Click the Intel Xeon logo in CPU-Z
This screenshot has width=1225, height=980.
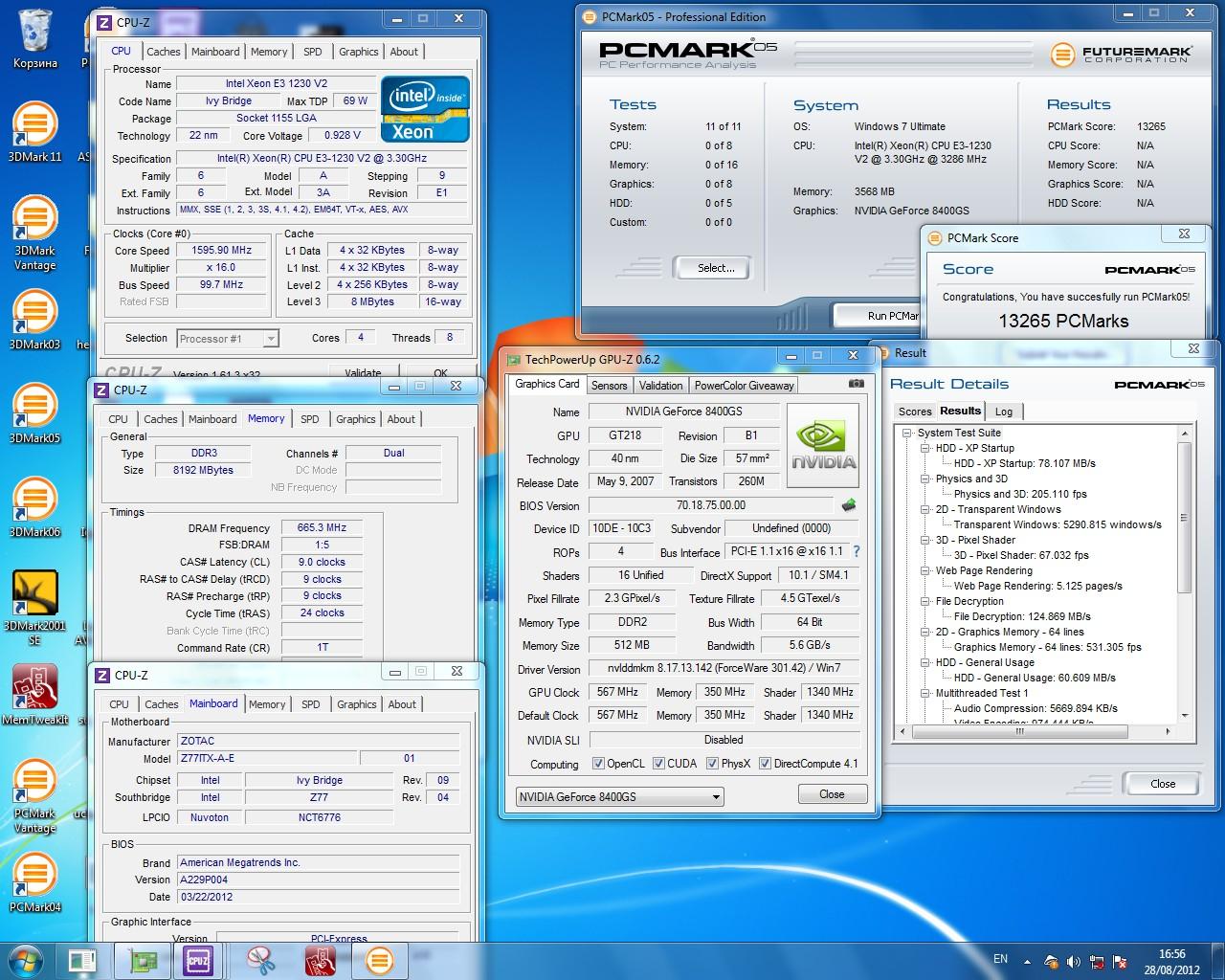[x=426, y=109]
